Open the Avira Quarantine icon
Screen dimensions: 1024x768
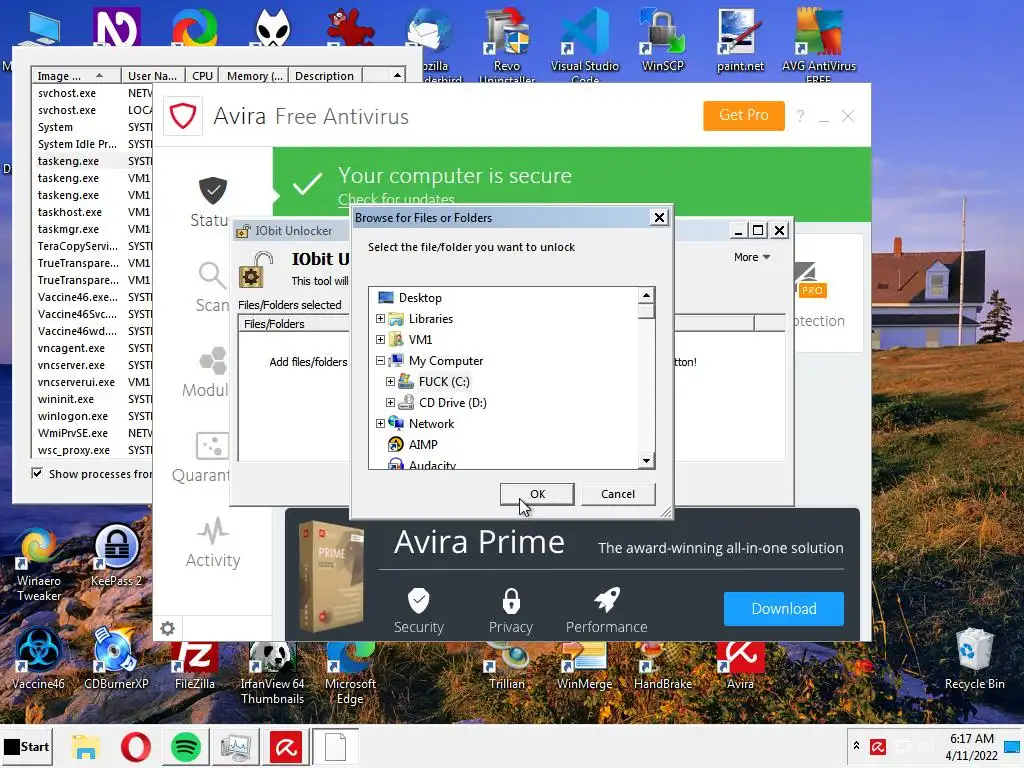(x=212, y=446)
